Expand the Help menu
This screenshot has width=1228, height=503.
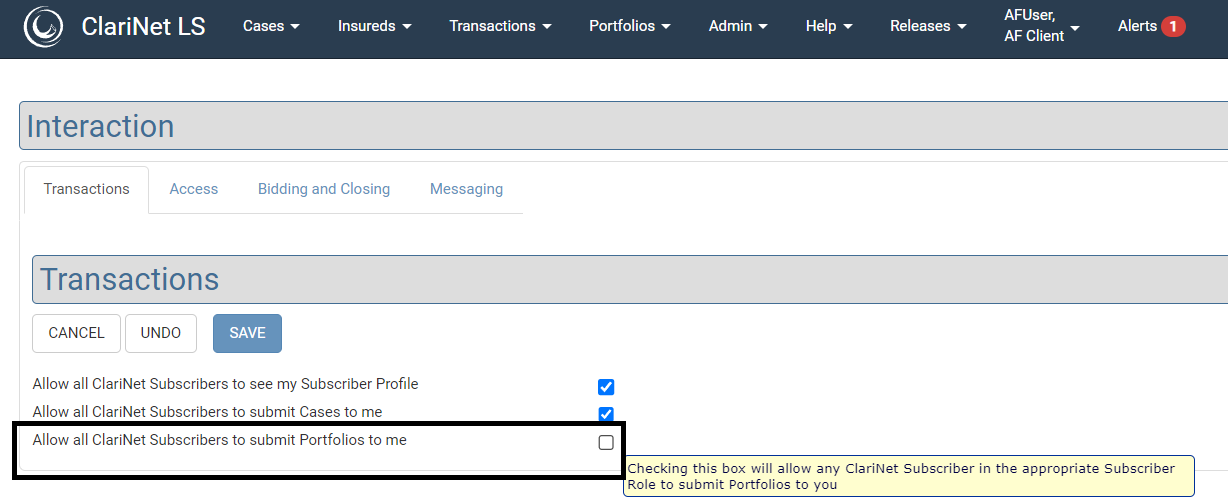point(829,26)
